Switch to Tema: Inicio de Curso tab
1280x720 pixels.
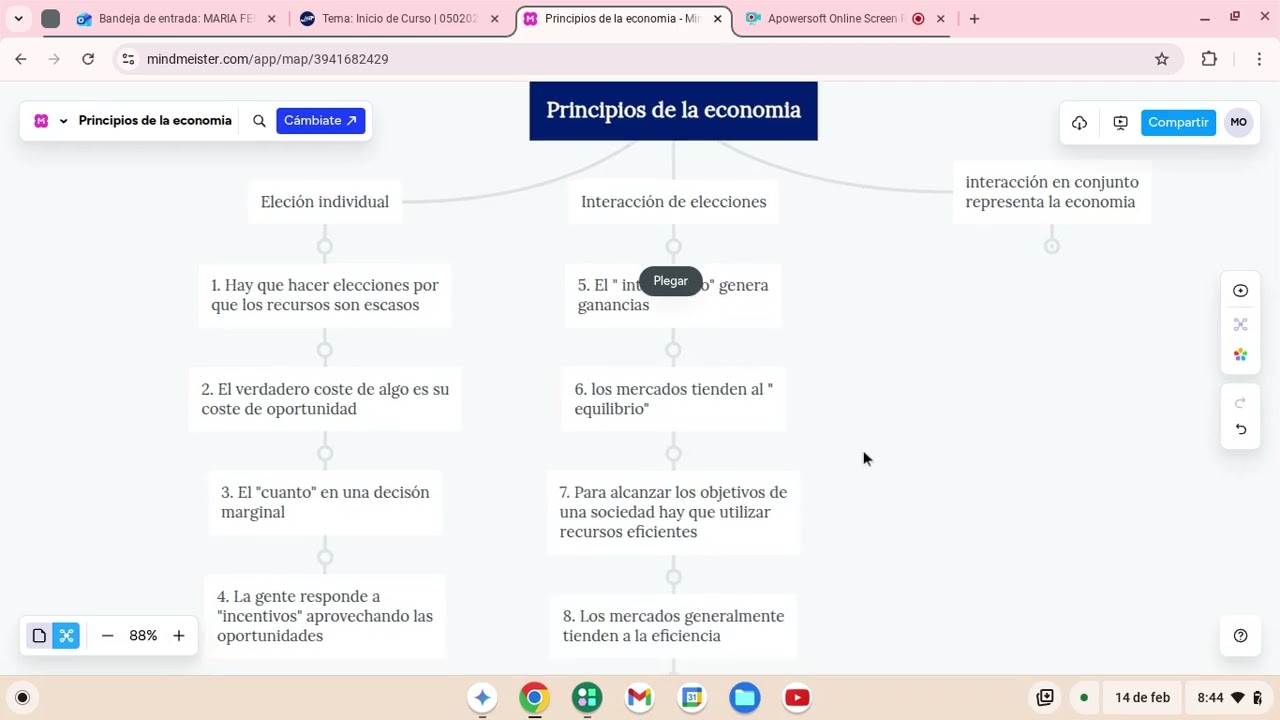click(397, 19)
